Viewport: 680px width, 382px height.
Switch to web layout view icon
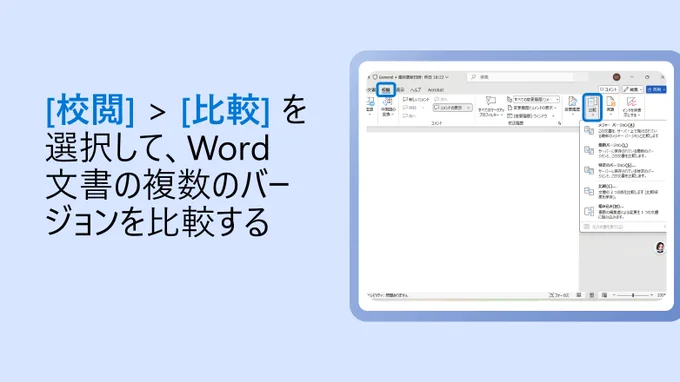coord(604,295)
